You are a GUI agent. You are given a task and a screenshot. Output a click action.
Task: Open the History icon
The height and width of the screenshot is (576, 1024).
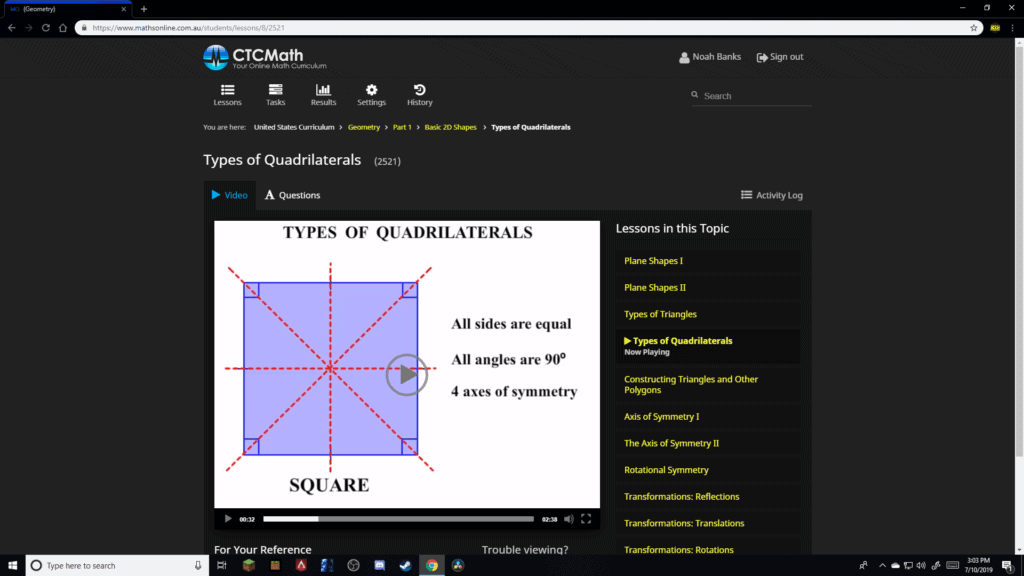pyautogui.click(x=419, y=91)
